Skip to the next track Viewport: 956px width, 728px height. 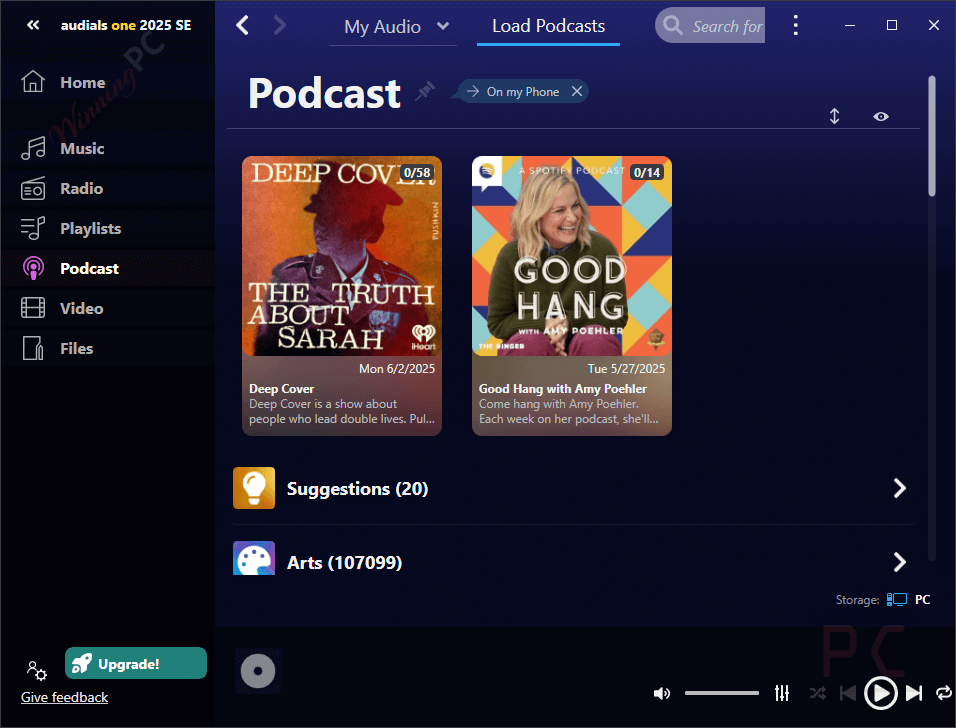point(913,693)
